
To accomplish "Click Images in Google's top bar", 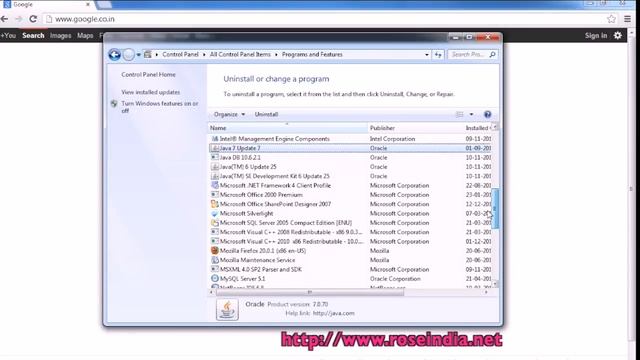I will pyautogui.click(x=60, y=36).
